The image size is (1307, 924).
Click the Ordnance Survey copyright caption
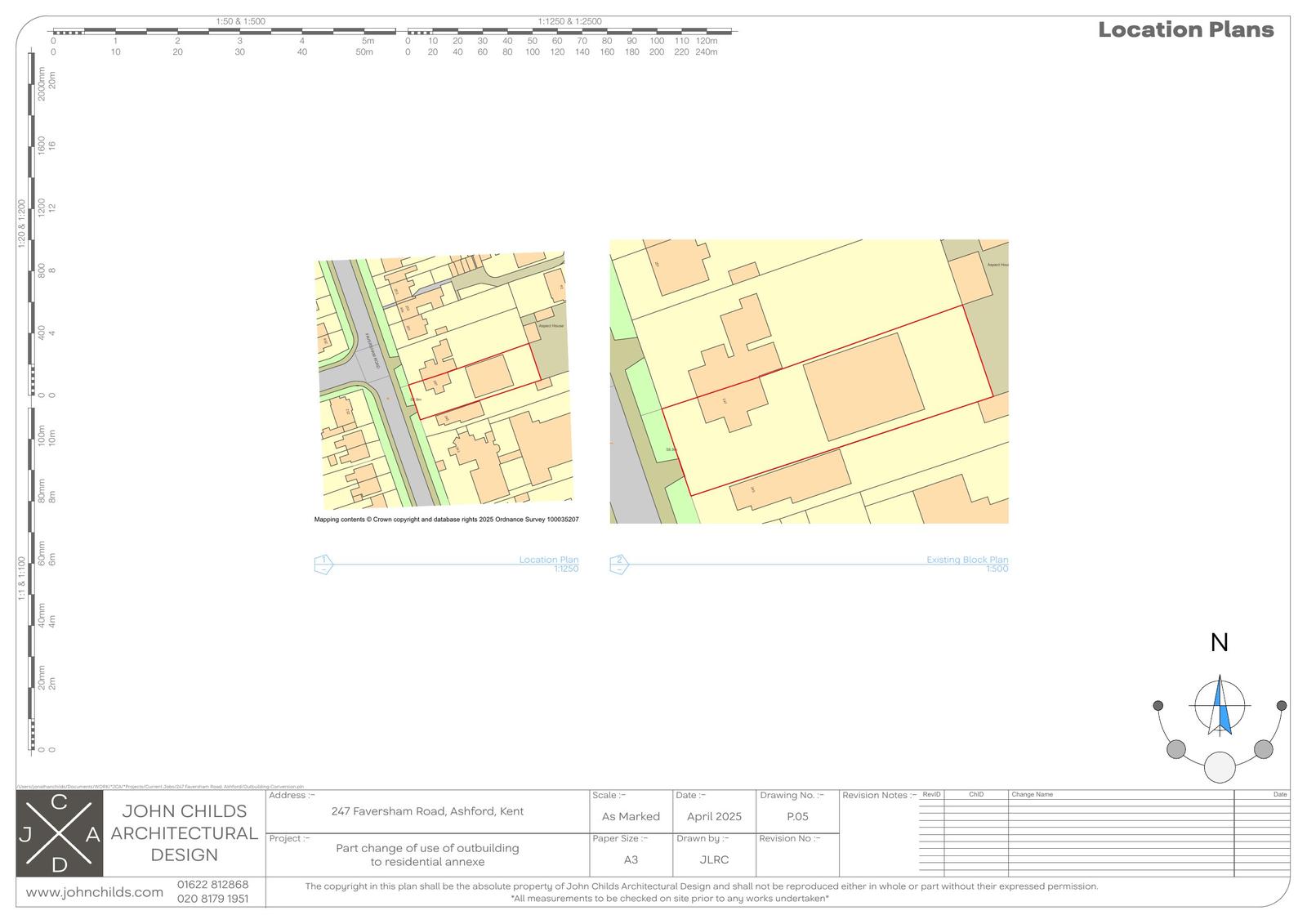[447, 519]
